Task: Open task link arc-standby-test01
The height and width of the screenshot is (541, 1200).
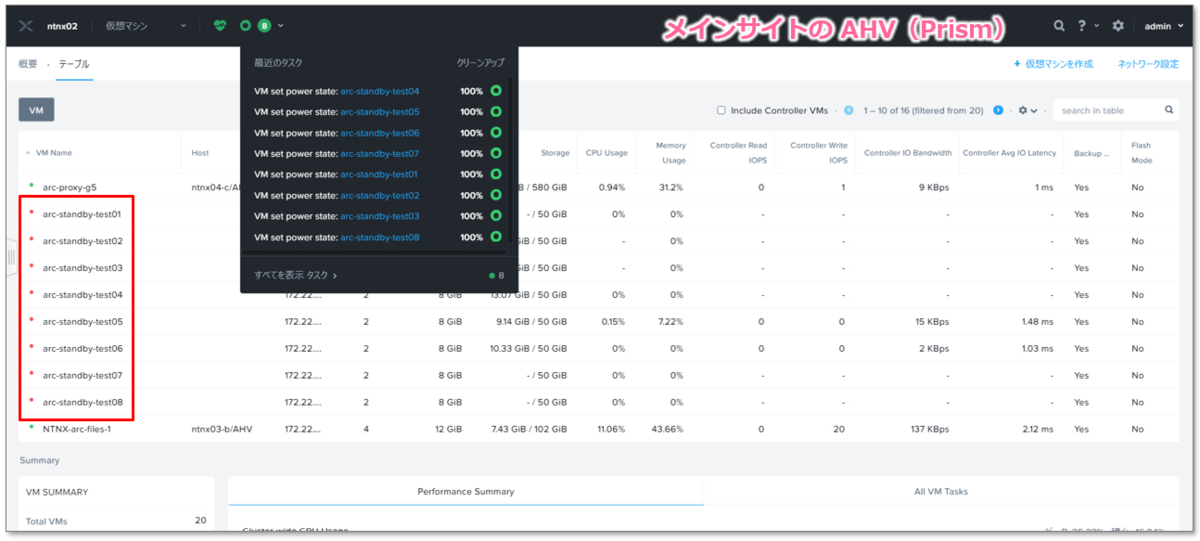Action: [x=379, y=174]
